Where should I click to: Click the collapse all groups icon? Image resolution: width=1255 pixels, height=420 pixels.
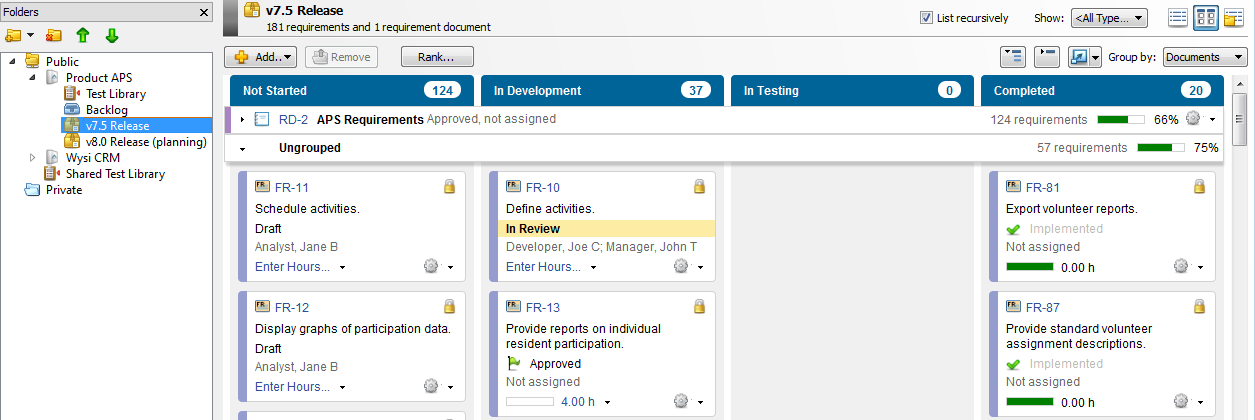[1045, 57]
